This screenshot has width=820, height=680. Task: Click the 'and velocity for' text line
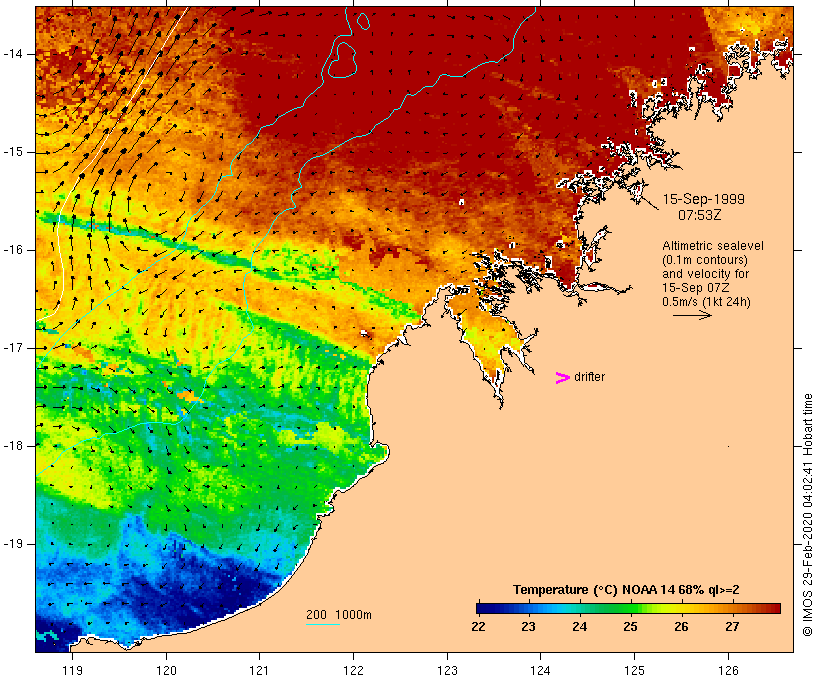(x=705, y=274)
